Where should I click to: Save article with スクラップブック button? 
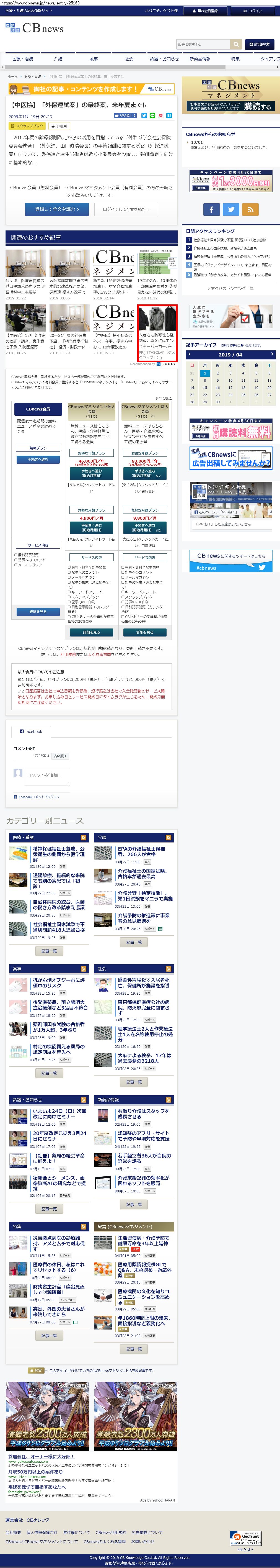coord(27,126)
